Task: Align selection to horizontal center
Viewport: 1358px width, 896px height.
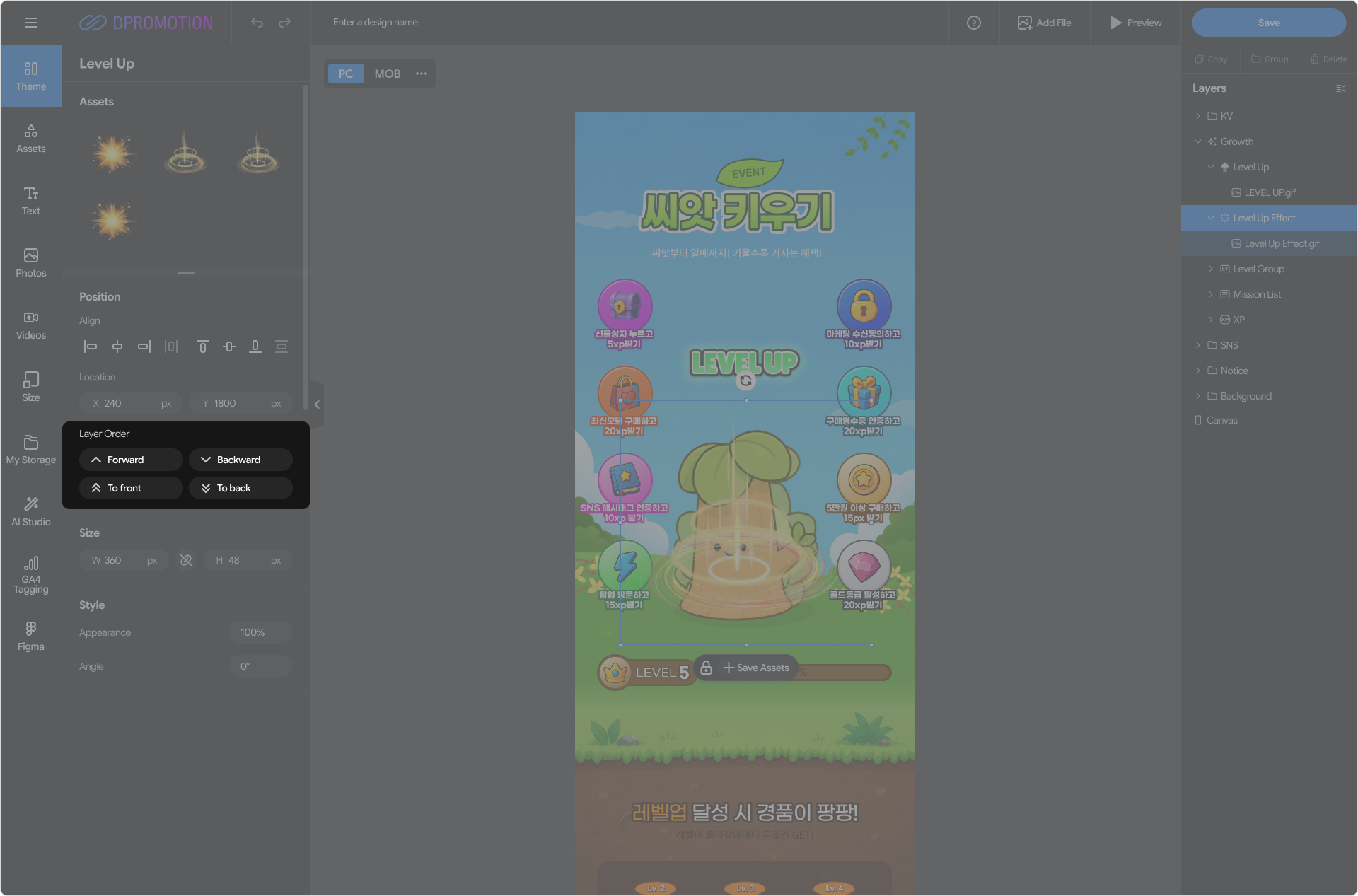Action: (x=117, y=347)
